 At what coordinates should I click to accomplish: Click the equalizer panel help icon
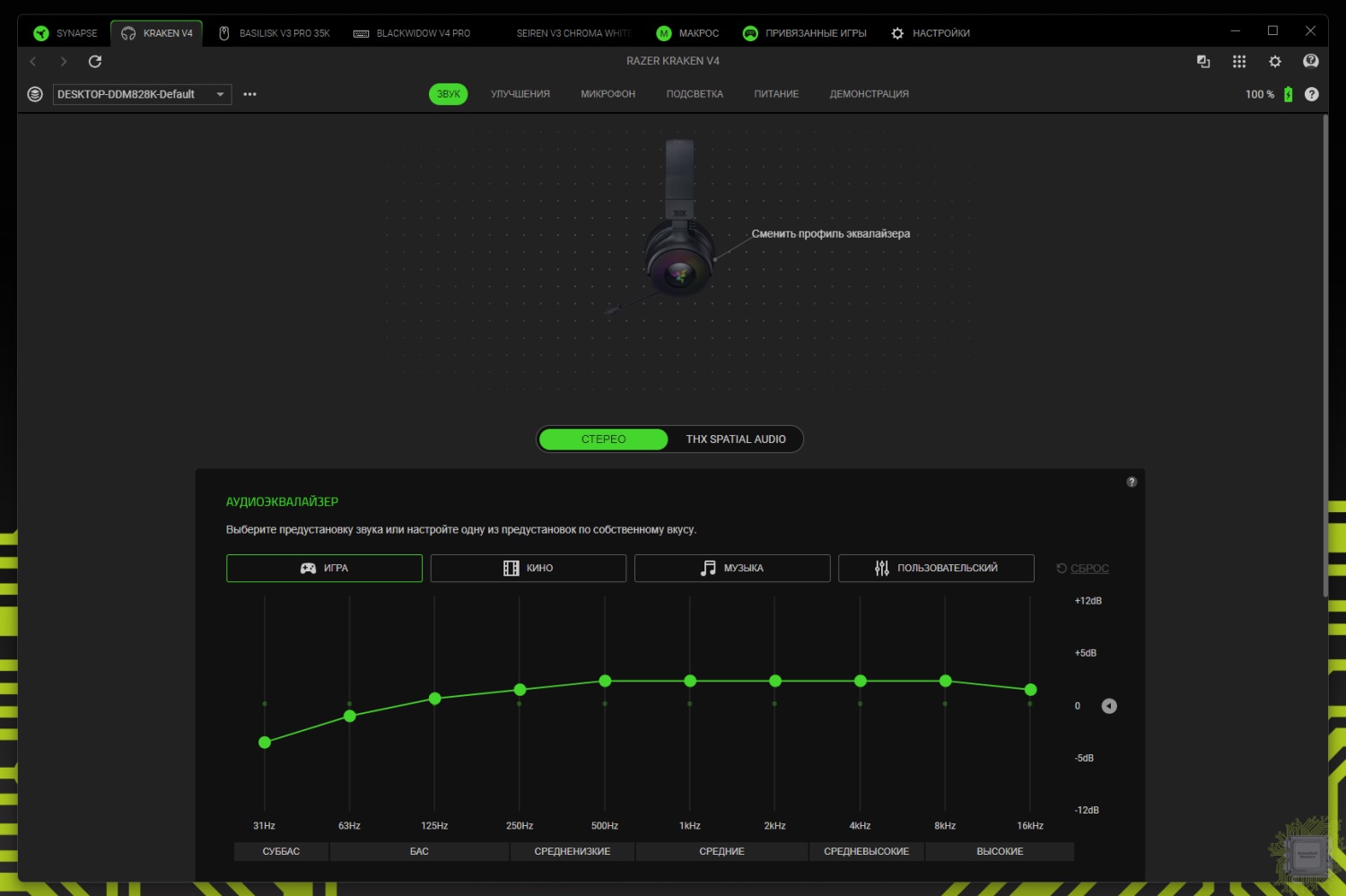(x=1132, y=482)
